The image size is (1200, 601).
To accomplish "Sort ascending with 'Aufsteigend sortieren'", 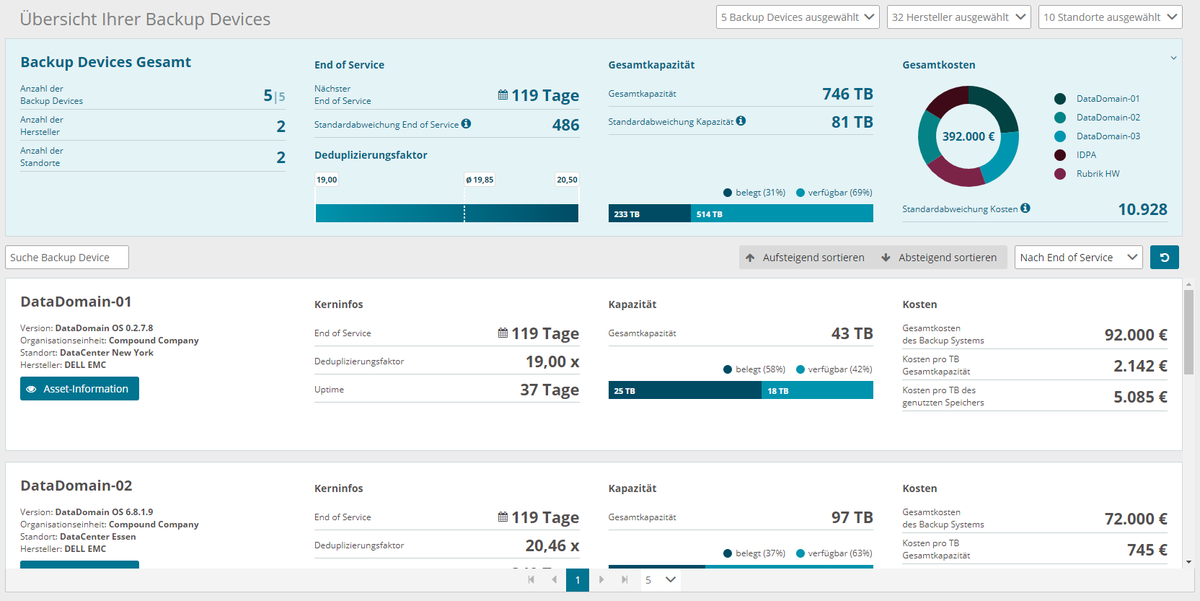I will coord(805,257).
